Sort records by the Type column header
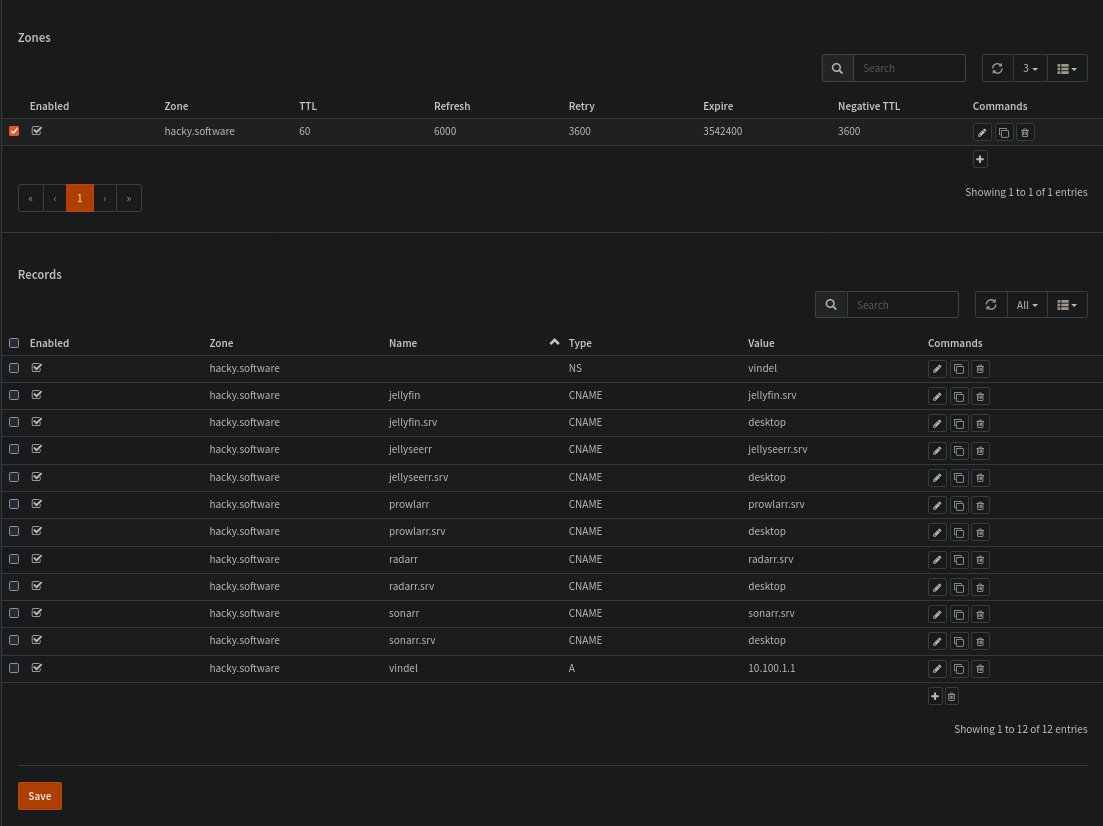Viewport: 1103px width, 826px height. [580, 343]
